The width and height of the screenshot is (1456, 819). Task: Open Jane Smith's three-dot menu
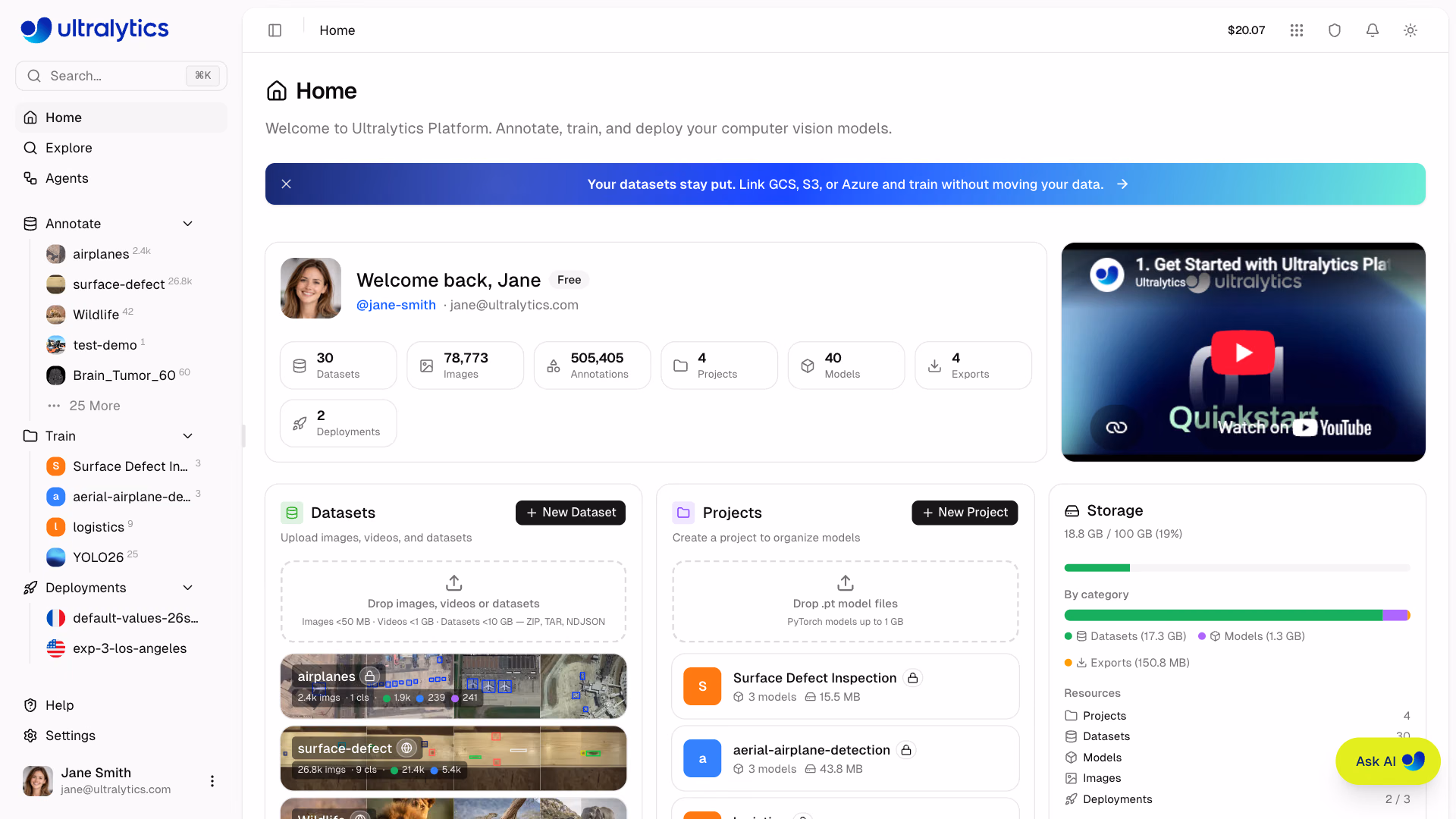212,781
